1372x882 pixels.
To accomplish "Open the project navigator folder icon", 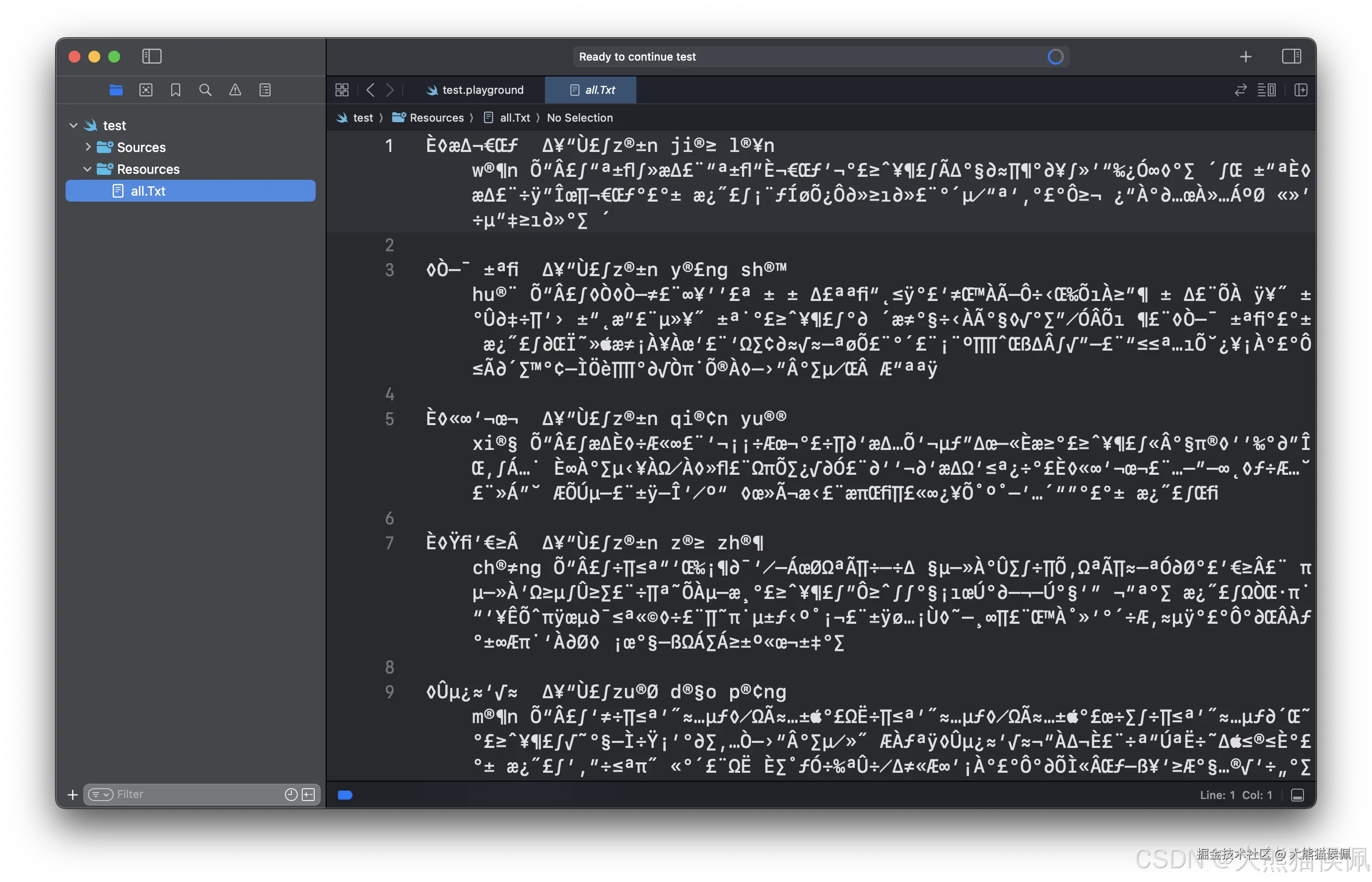I will 116,90.
